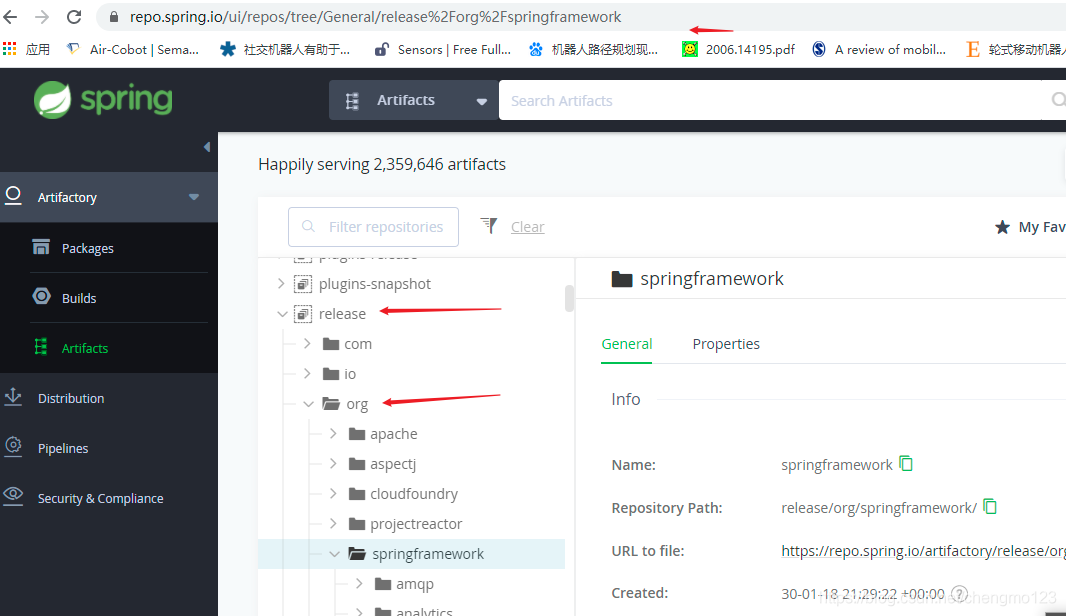Click the Spring logo
This screenshot has height=616, width=1066.
[103, 100]
